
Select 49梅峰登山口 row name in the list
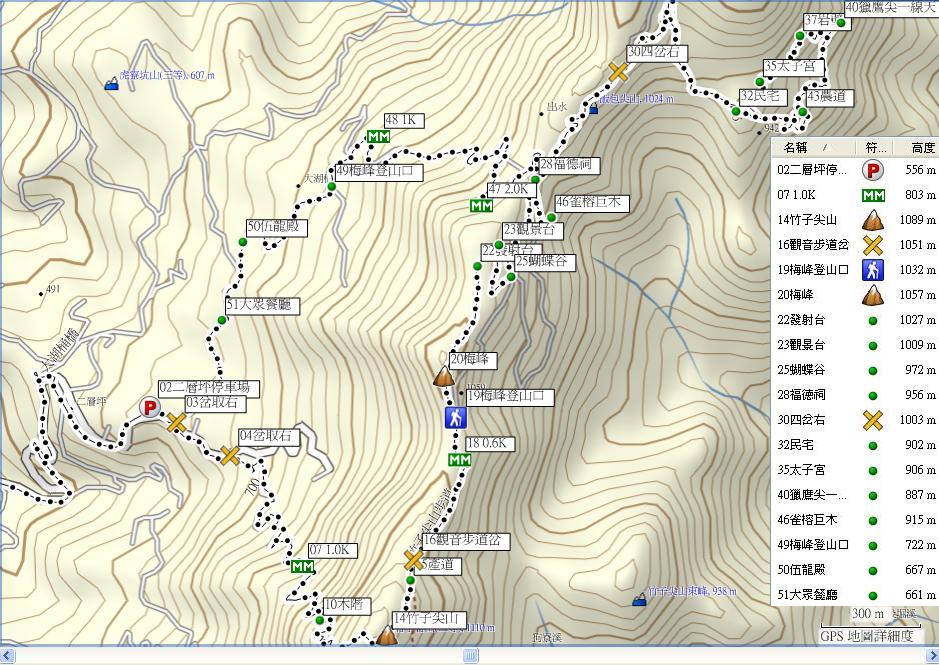tap(813, 545)
